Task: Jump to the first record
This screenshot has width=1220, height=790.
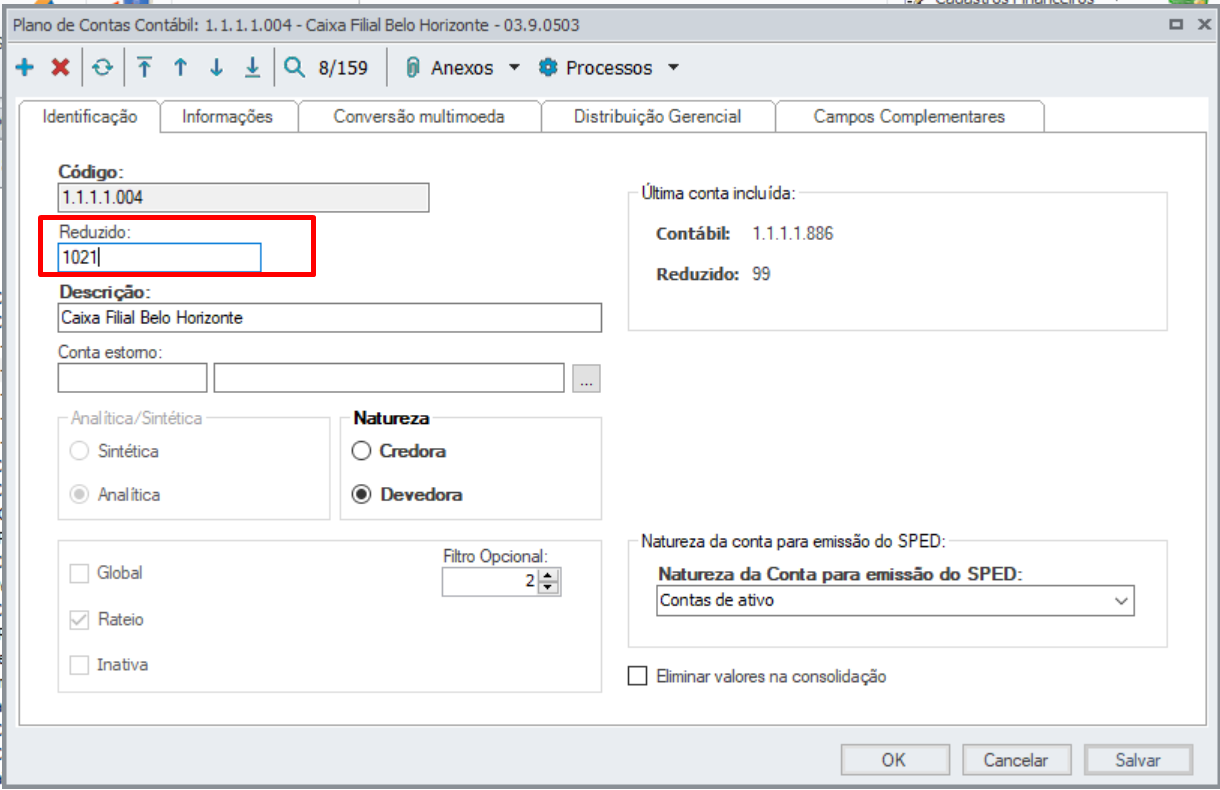Action: pyautogui.click(x=144, y=67)
